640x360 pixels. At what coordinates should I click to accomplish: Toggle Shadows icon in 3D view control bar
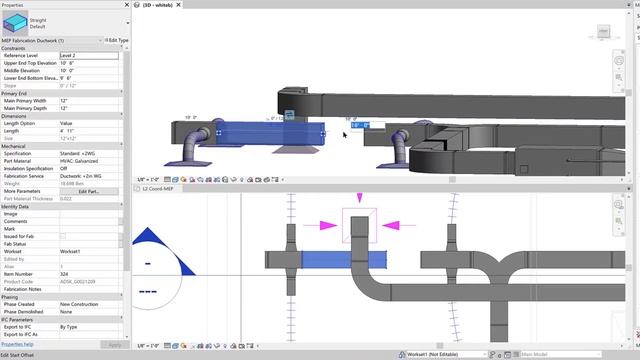click(x=192, y=180)
